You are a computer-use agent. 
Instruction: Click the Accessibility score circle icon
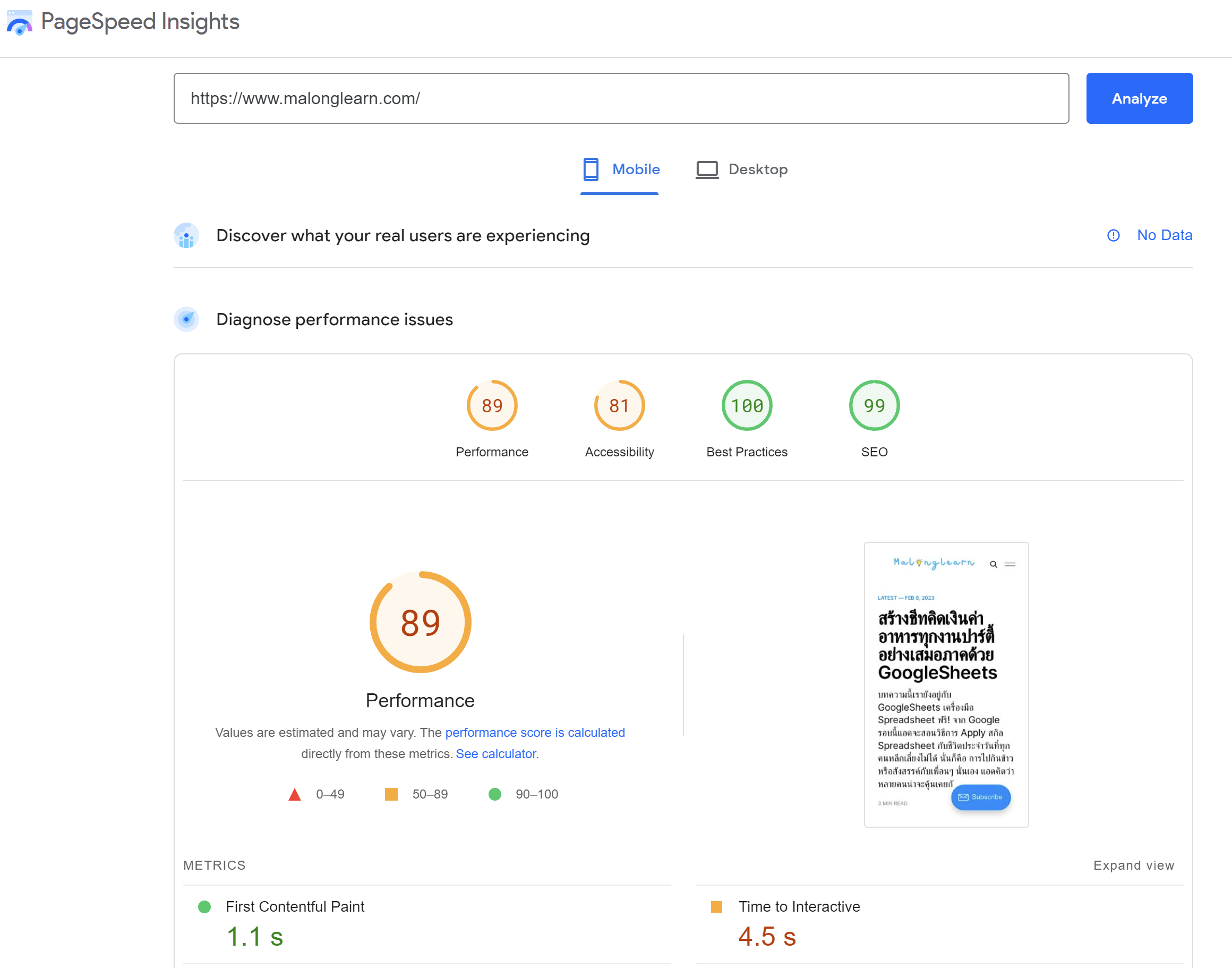click(619, 404)
